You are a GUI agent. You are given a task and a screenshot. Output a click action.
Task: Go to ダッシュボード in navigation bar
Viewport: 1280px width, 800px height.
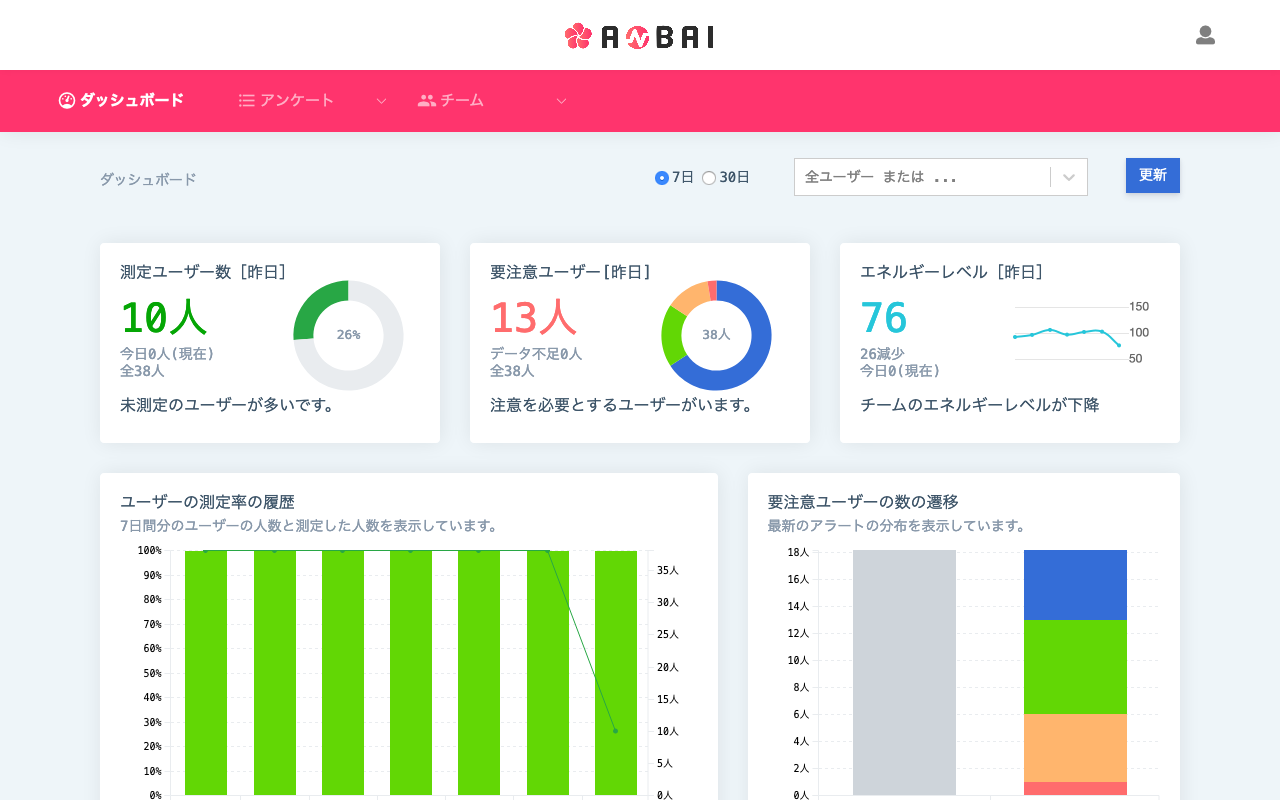tap(131, 100)
